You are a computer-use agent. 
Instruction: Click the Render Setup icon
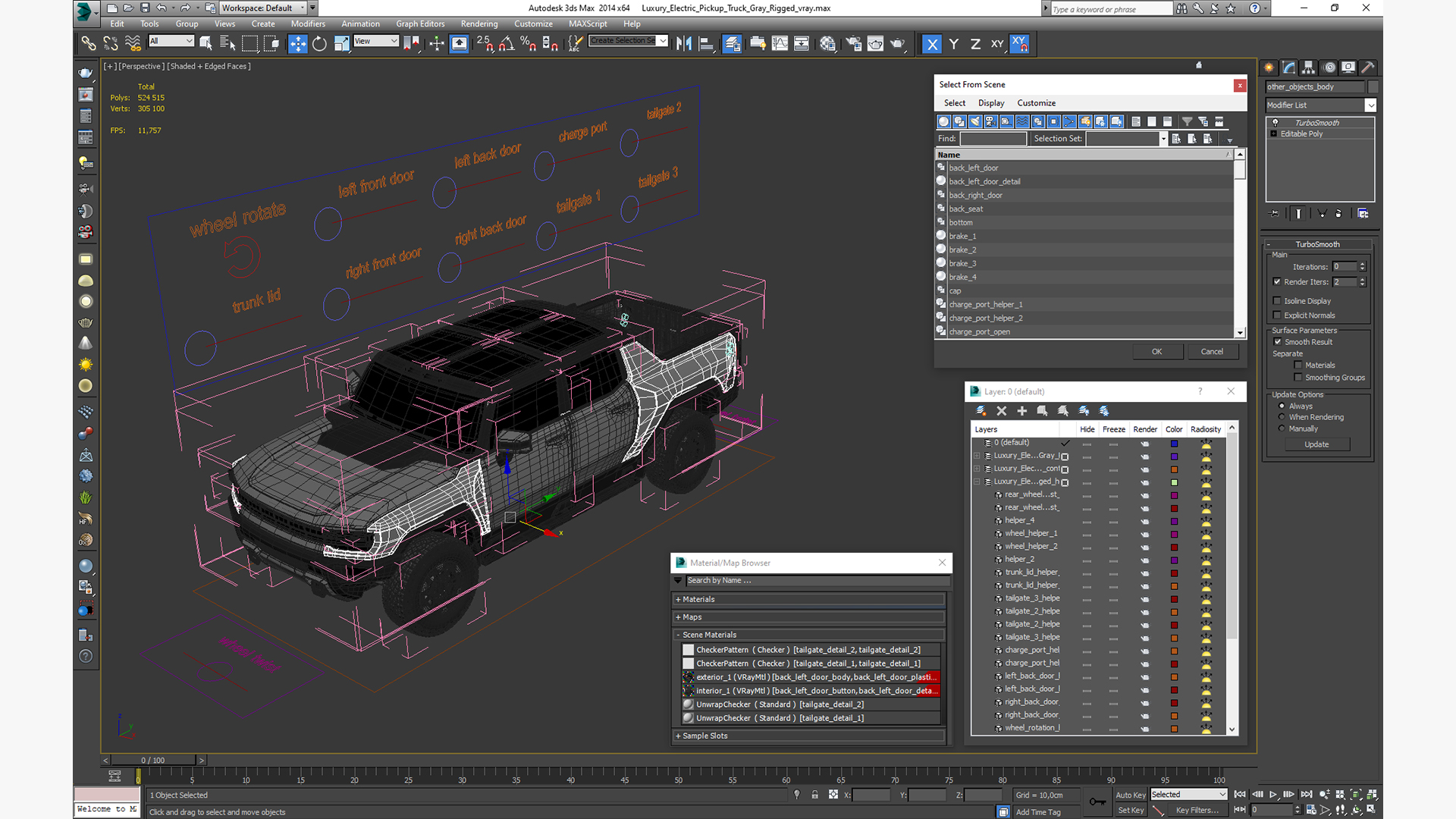[854, 44]
